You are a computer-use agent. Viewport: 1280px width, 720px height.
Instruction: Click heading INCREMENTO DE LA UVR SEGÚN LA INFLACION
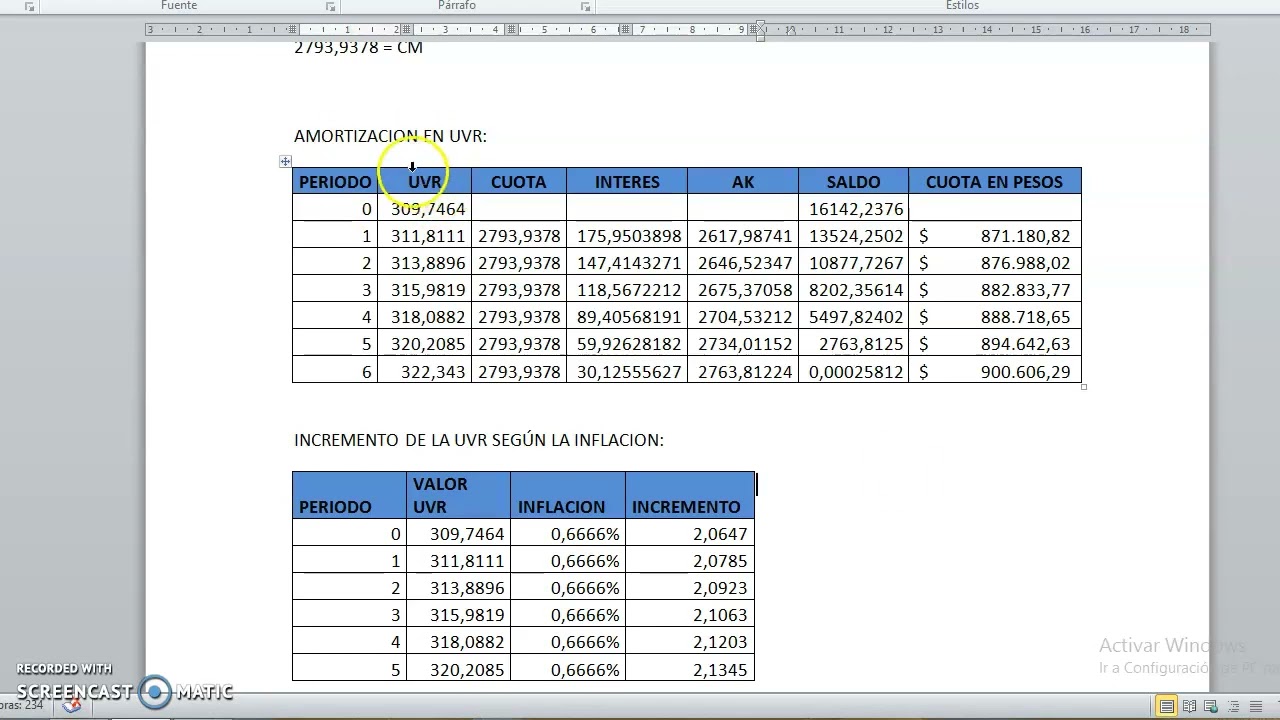click(x=479, y=440)
